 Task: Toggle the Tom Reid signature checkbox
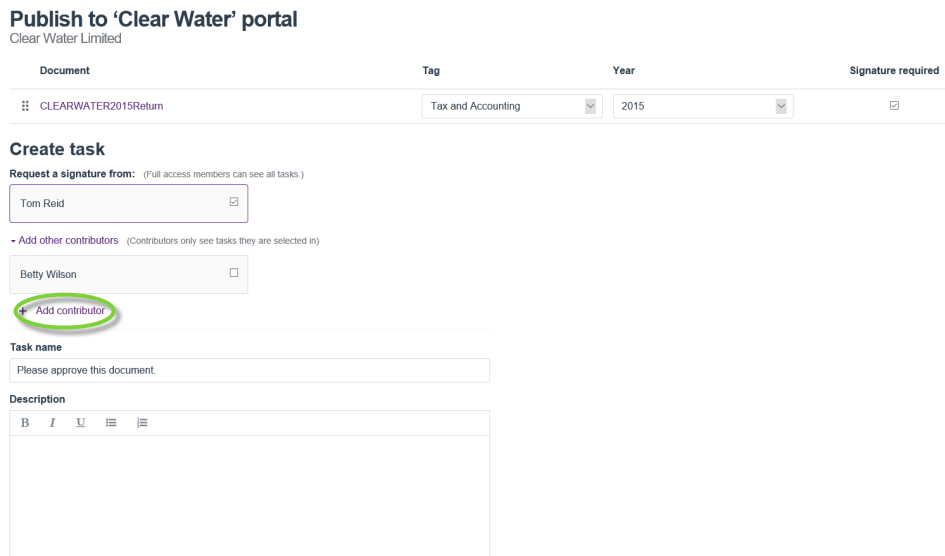click(233, 202)
